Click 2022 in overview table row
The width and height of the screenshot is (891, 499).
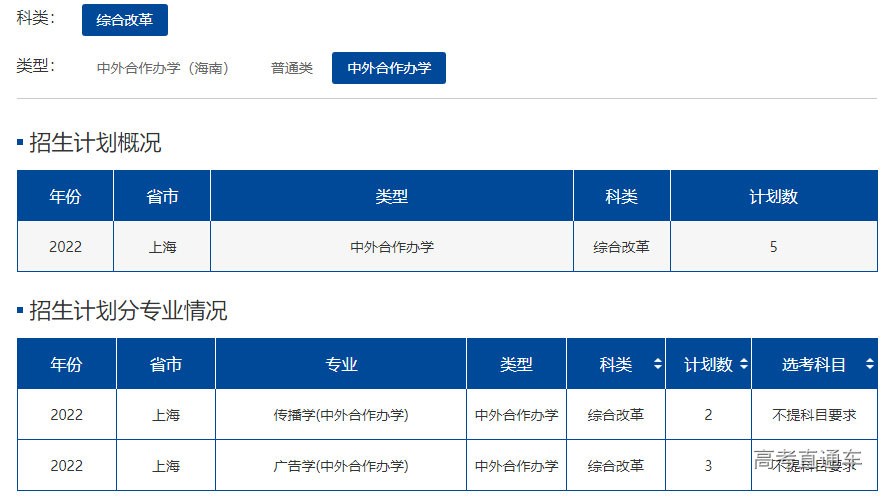(x=65, y=247)
